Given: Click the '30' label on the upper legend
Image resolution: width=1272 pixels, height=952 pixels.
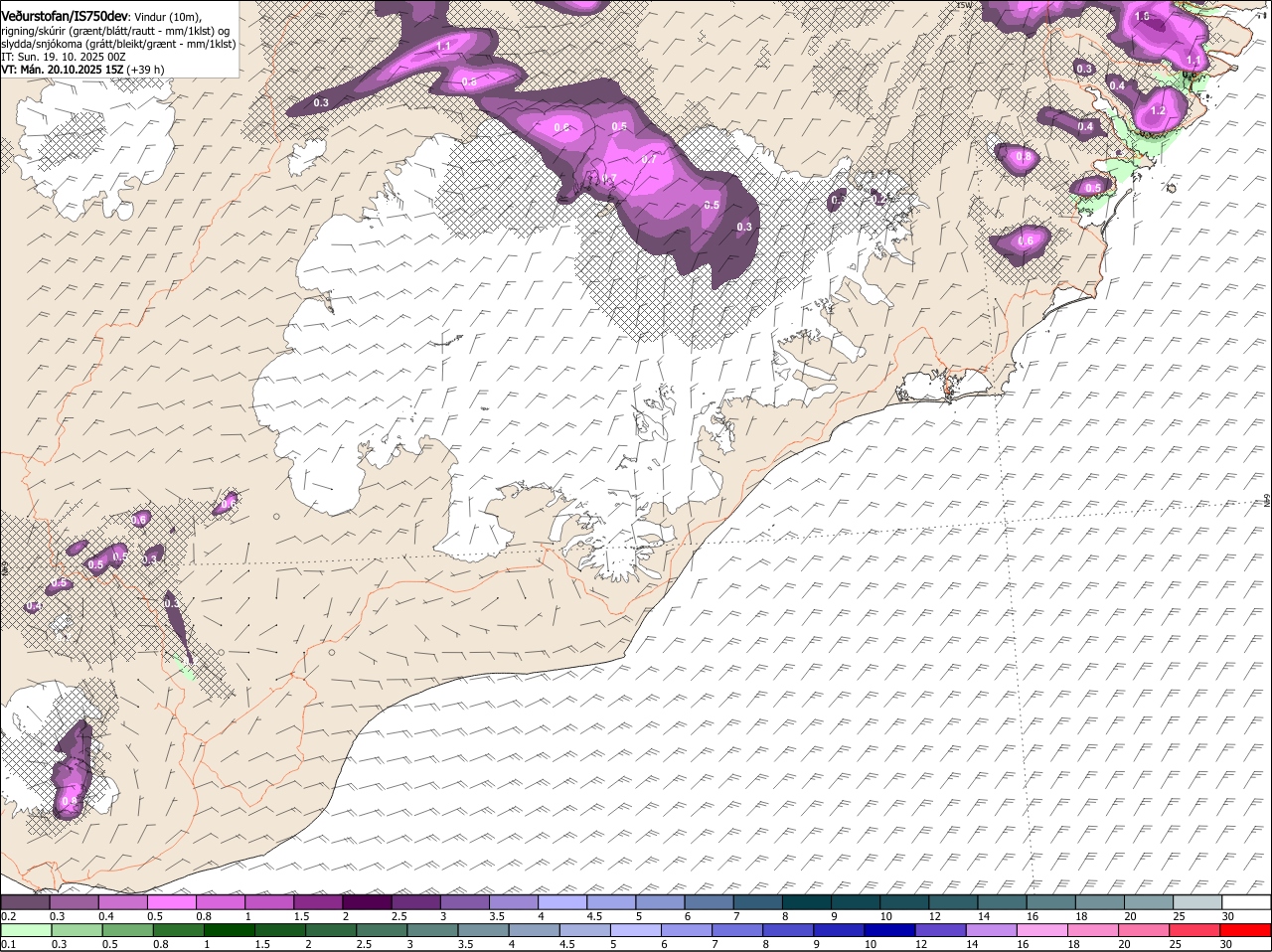Looking at the screenshot, I should click(x=1228, y=916).
